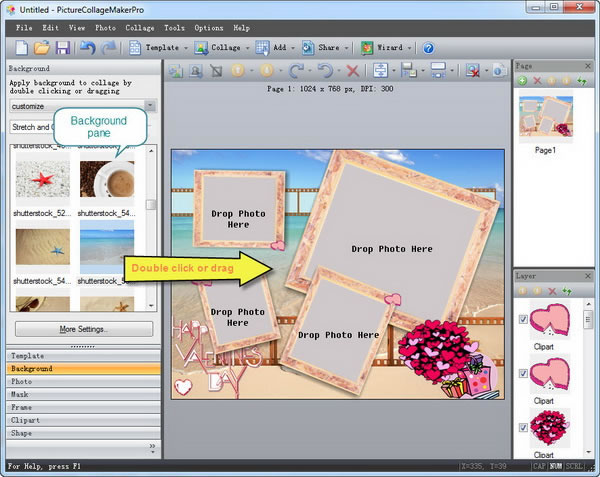Open the Help question mark icon
Image resolution: width=600 pixels, height=477 pixels.
[428, 47]
